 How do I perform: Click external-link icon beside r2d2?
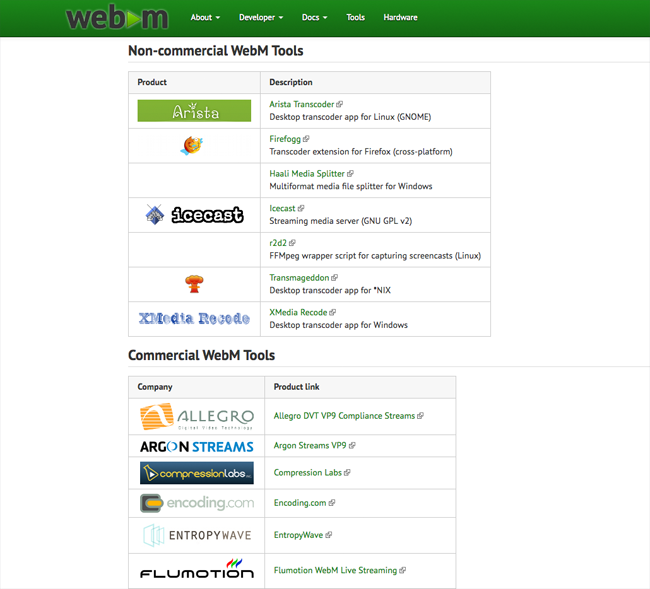tap(292, 243)
